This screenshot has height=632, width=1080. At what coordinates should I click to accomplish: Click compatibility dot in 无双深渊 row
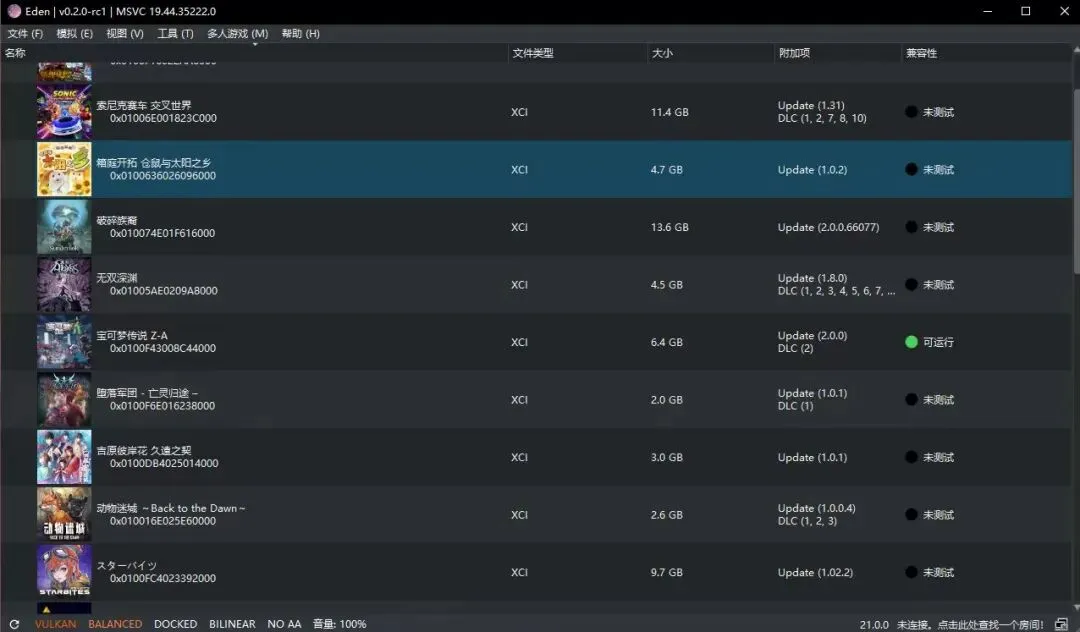(911, 284)
